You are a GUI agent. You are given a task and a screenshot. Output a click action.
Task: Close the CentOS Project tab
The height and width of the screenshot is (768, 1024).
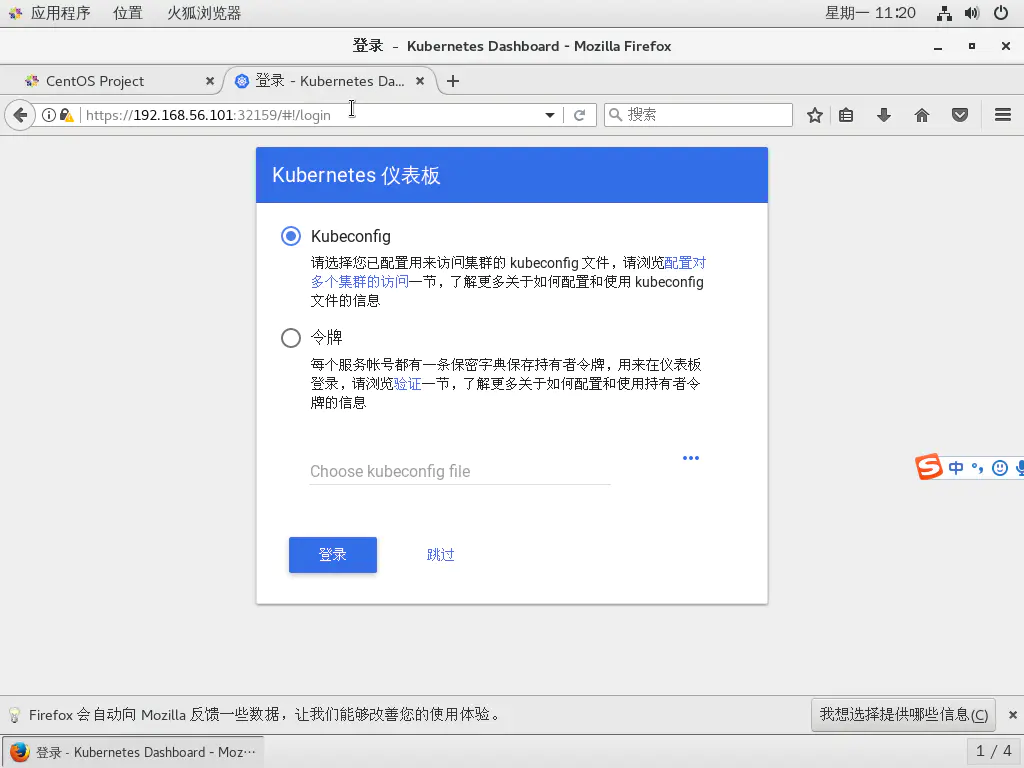210,81
